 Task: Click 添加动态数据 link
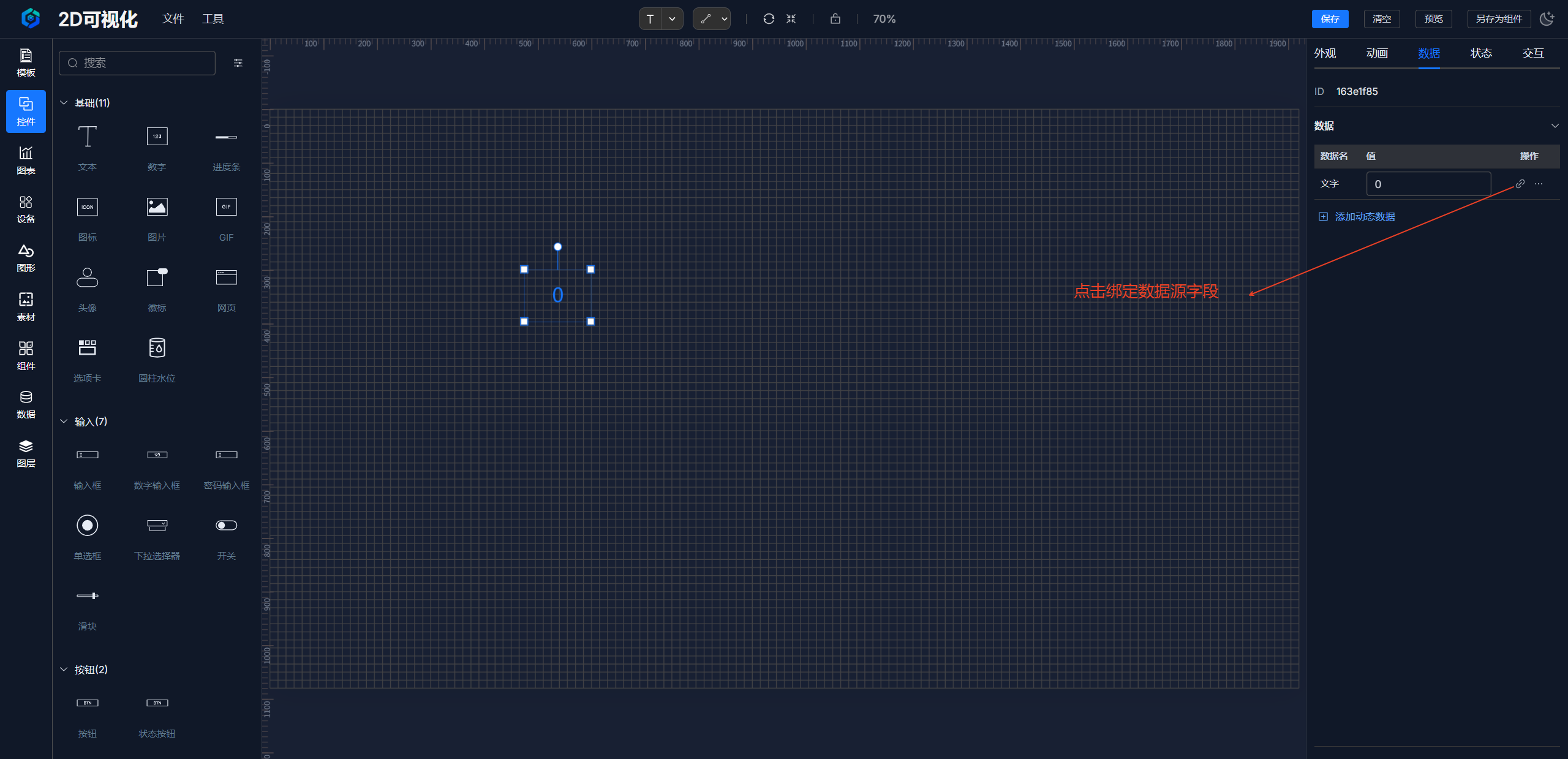coord(1364,217)
